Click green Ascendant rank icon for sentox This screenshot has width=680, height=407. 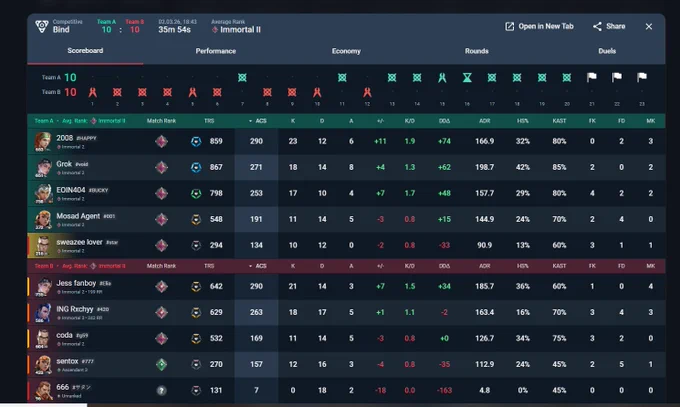coord(161,364)
